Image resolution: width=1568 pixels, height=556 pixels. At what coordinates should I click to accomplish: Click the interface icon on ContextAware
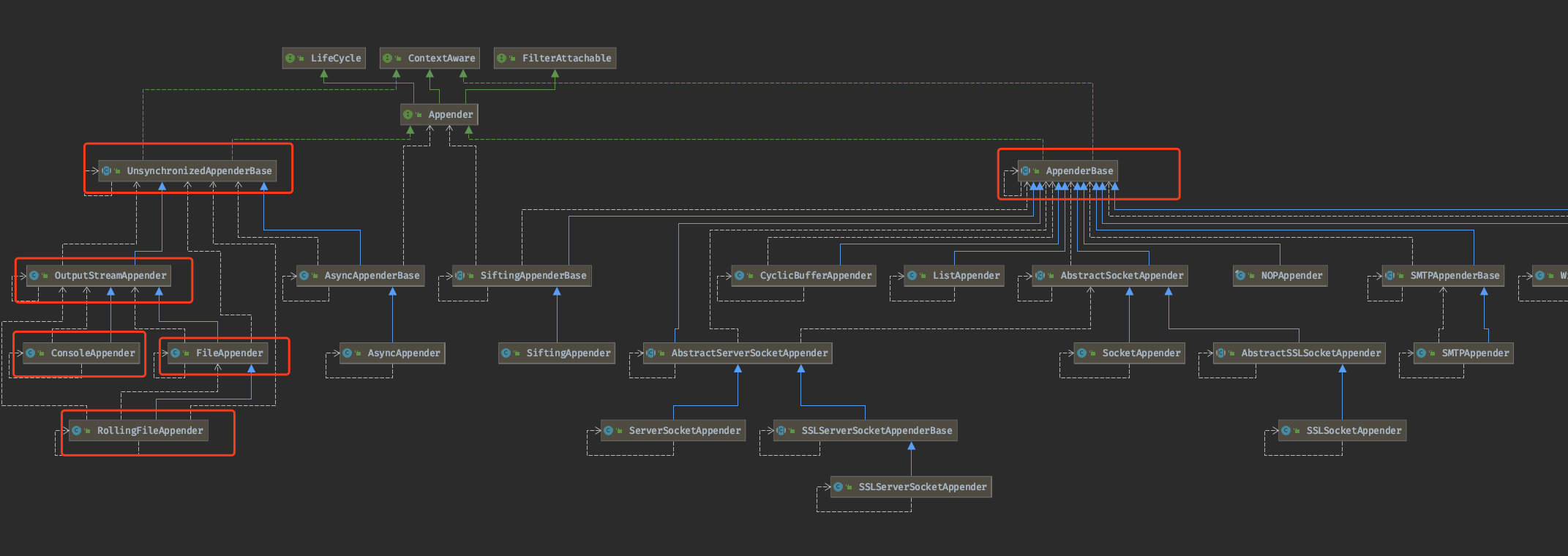point(388,59)
